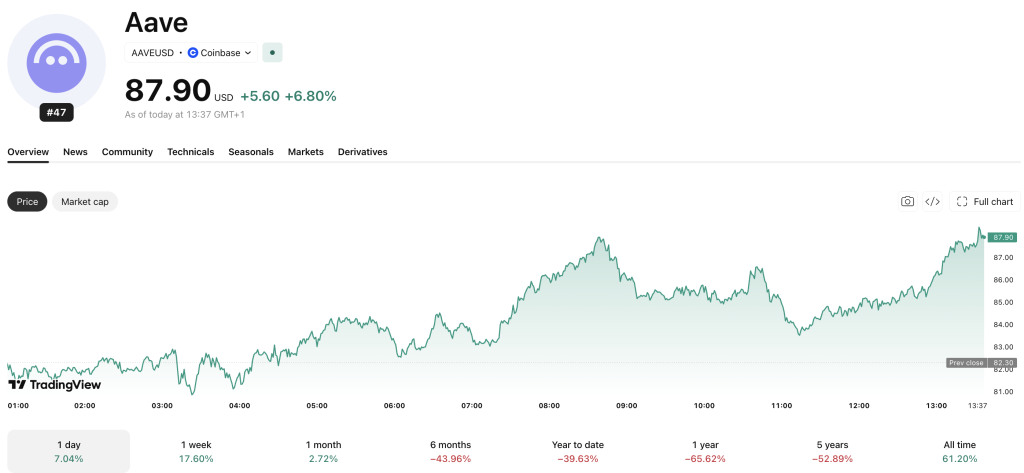Click the 11:00 time axis label

pos(782,406)
